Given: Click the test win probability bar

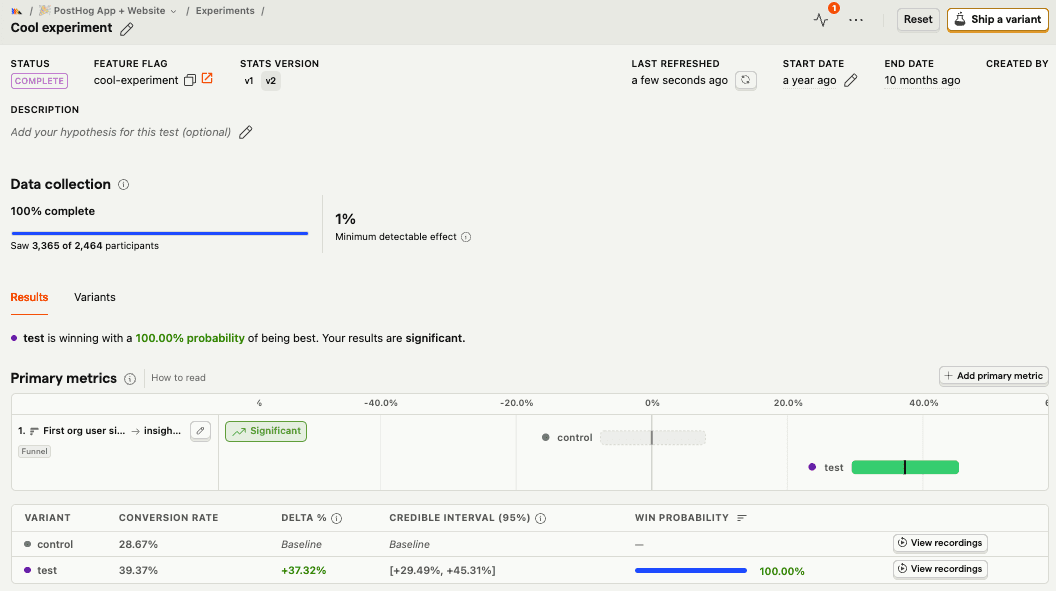Looking at the screenshot, I should pos(691,571).
